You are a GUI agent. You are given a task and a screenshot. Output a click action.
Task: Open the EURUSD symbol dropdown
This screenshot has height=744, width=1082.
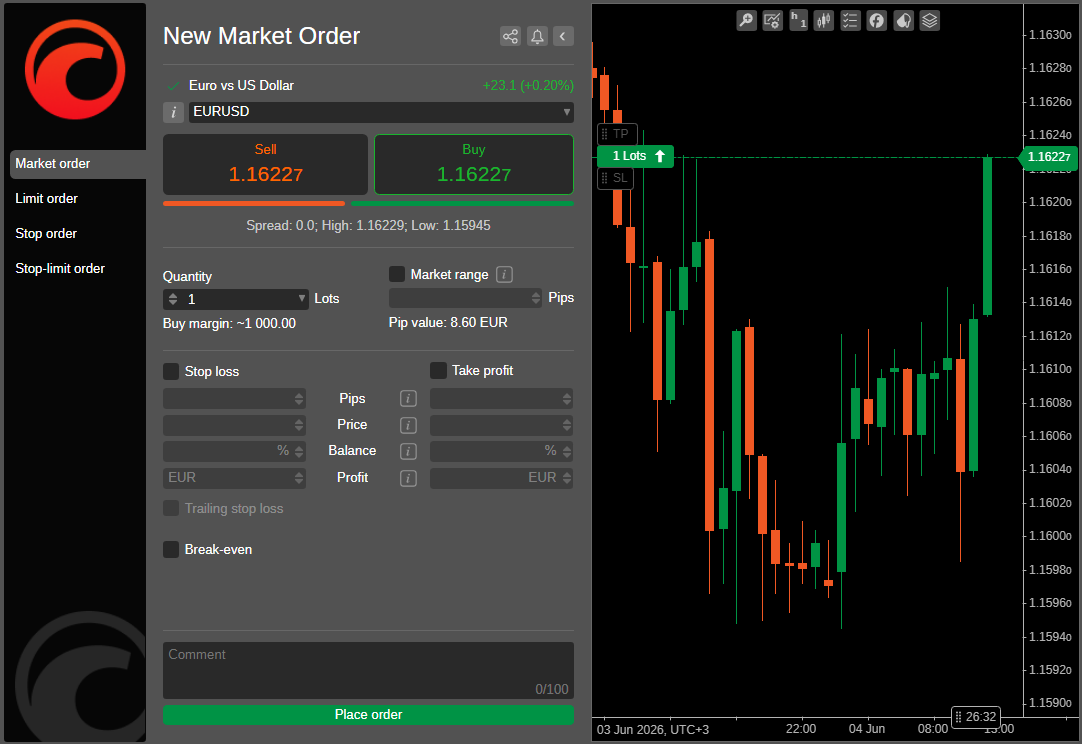[382, 112]
